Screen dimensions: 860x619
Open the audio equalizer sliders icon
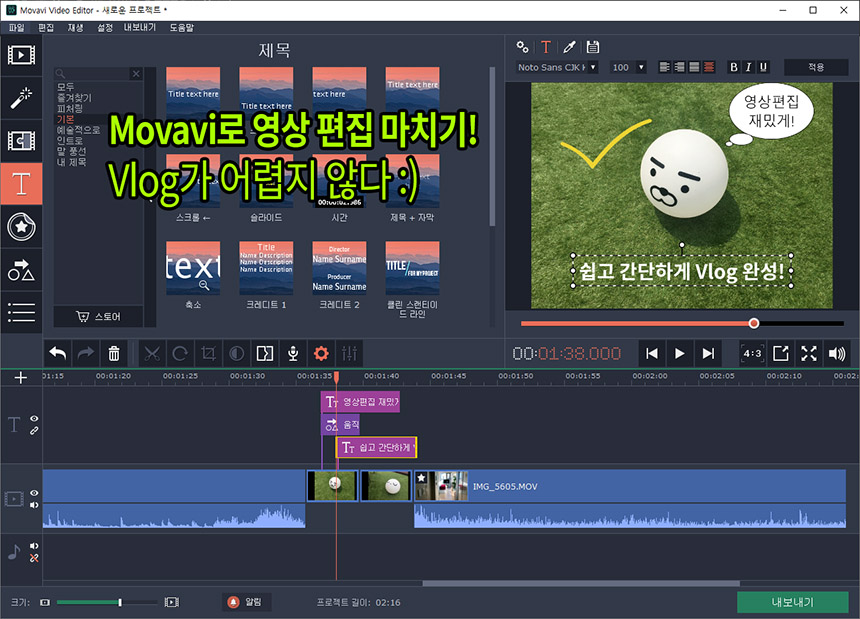coord(349,354)
